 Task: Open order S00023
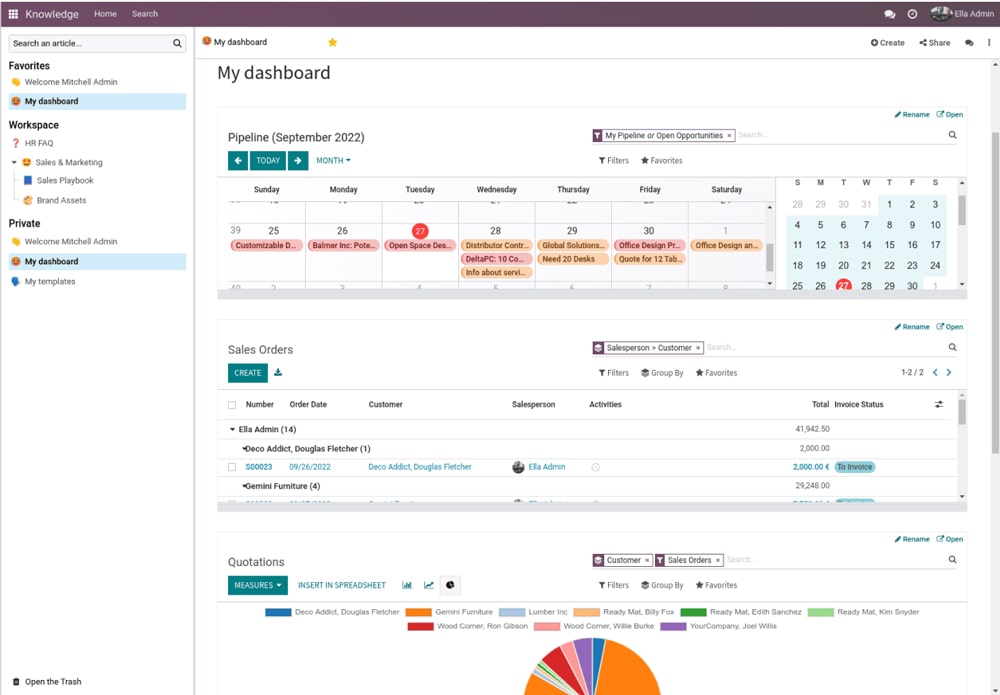(x=257, y=466)
